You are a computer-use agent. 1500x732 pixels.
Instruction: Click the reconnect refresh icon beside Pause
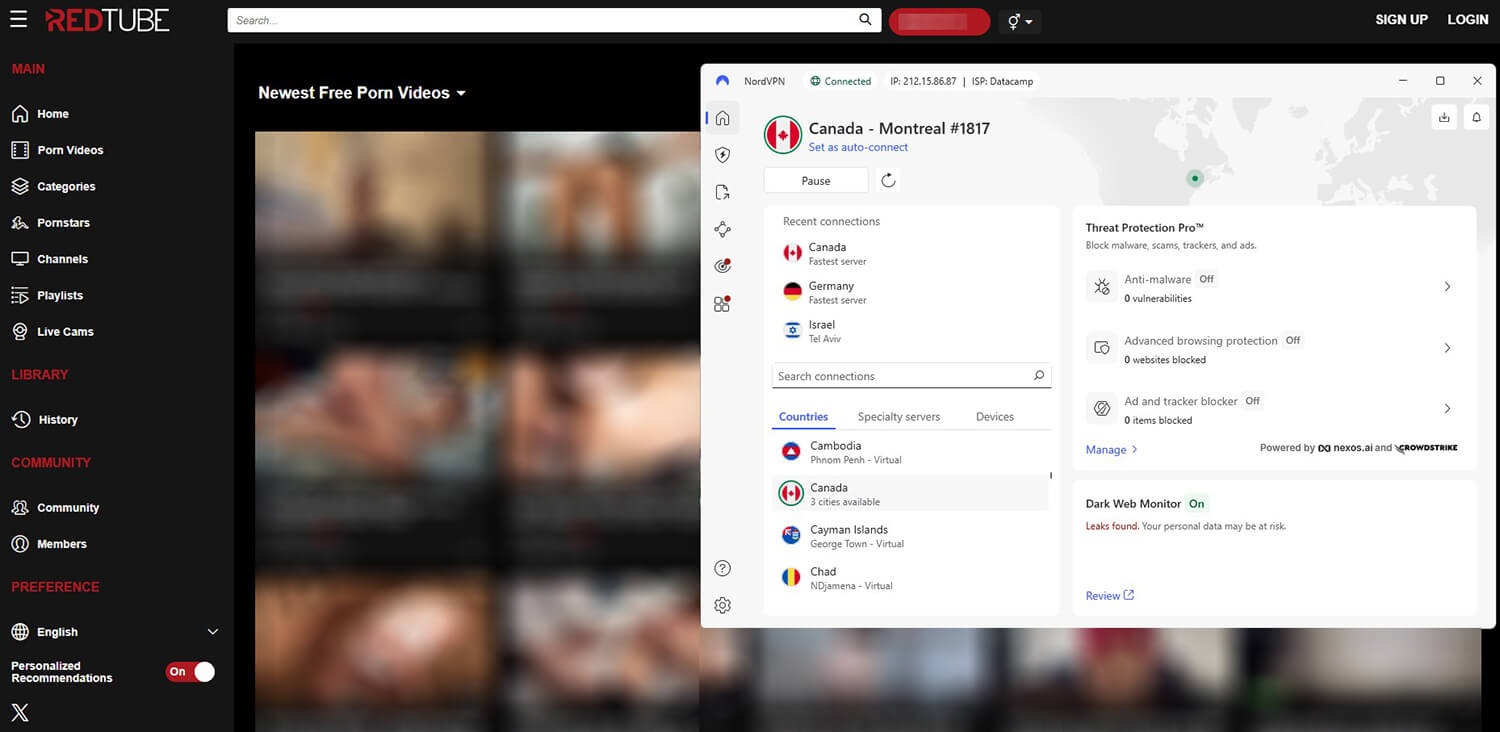coord(888,180)
